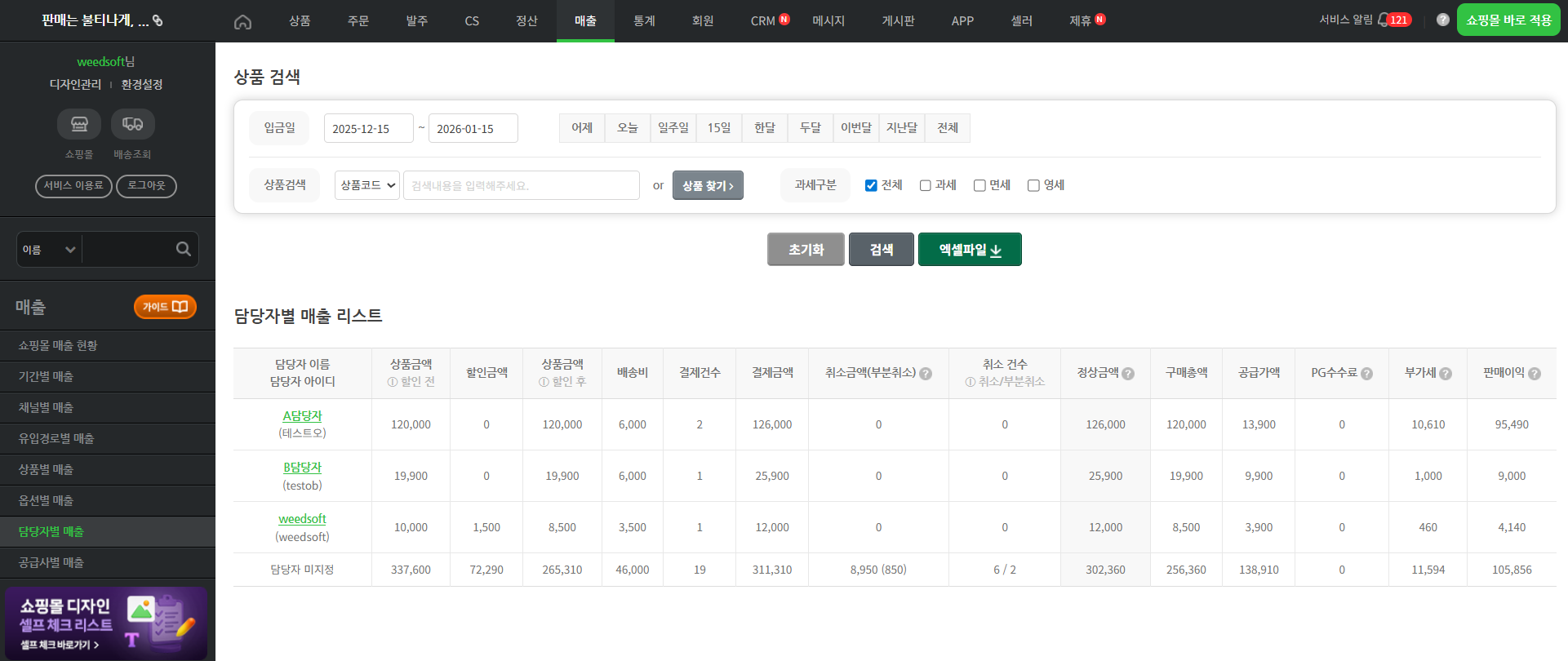Viewport: 1568px width, 661px height.
Task: Select 쇼핑몰 매출 현황 in sidebar
Action: pos(108,345)
